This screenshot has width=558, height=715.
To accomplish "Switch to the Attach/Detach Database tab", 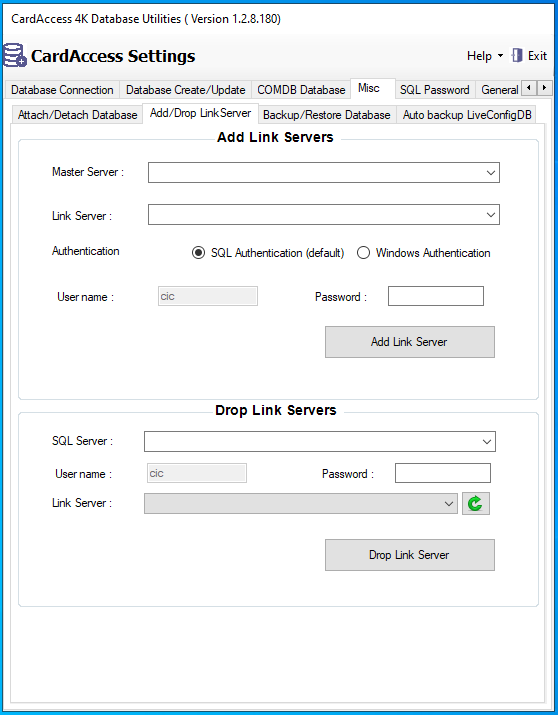I will coord(78,115).
